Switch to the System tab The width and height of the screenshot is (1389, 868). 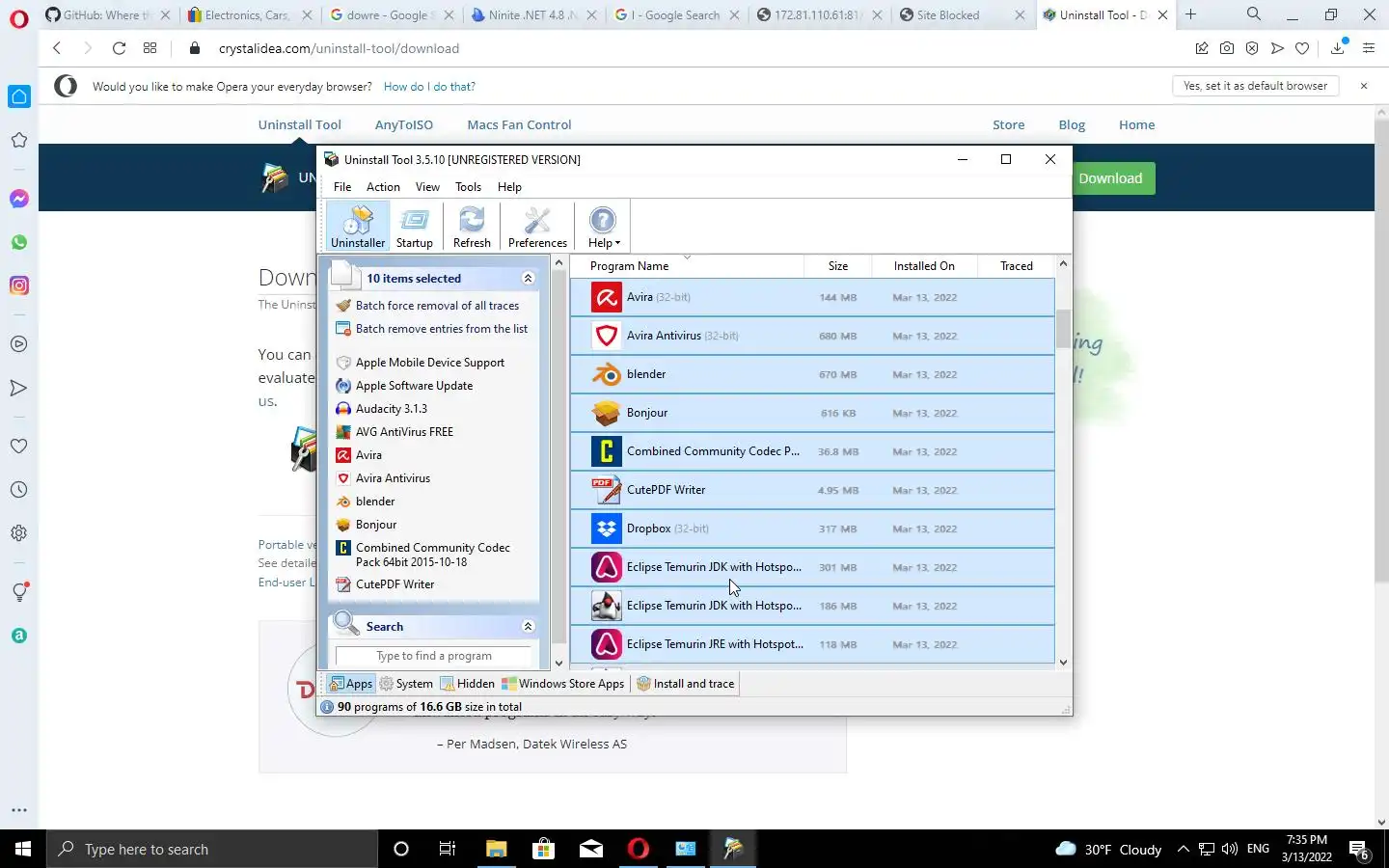click(406, 684)
